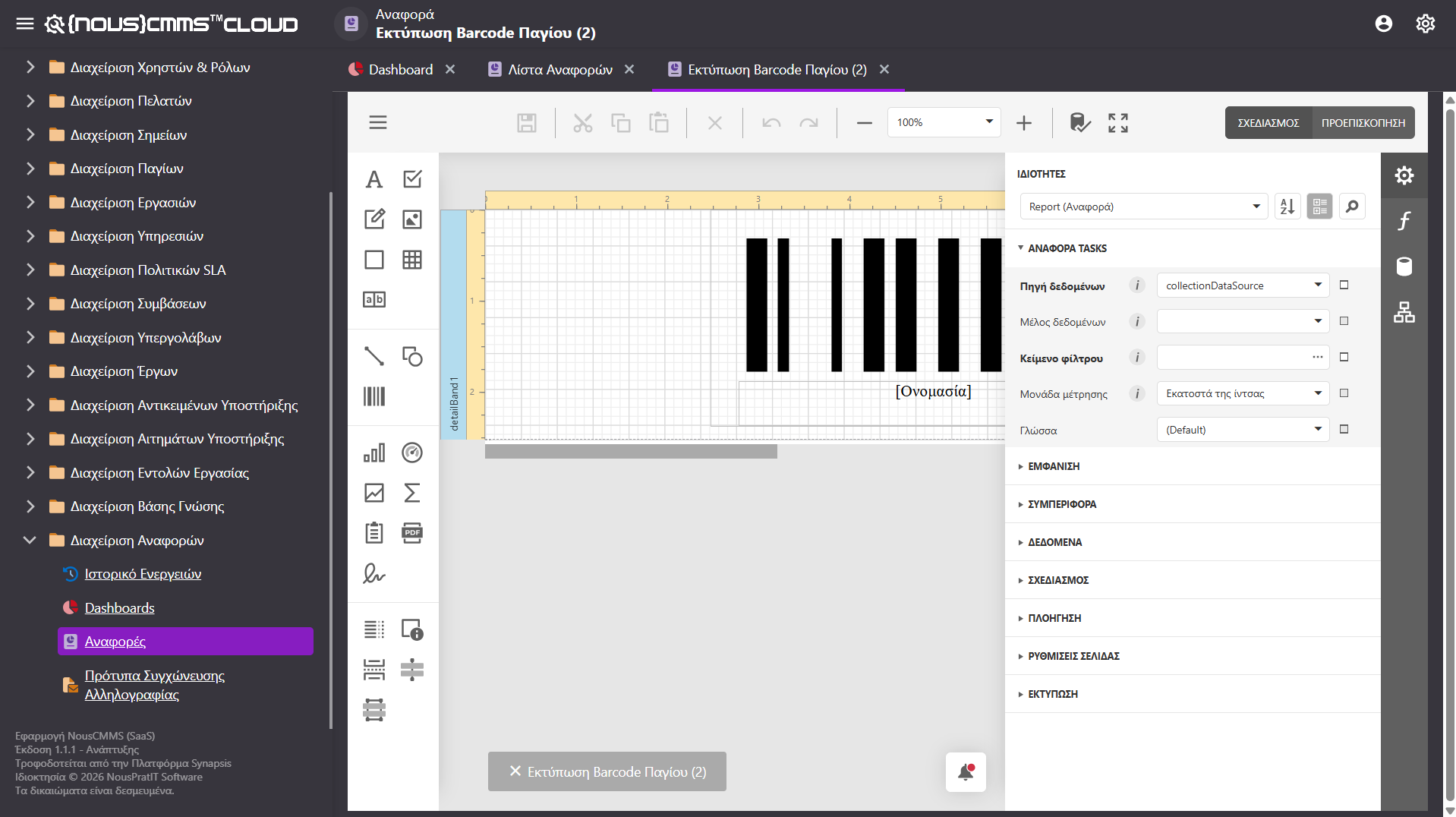This screenshot has width=1456, height=817.
Task: Switch to the Dashboard tab
Action: (401, 70)
